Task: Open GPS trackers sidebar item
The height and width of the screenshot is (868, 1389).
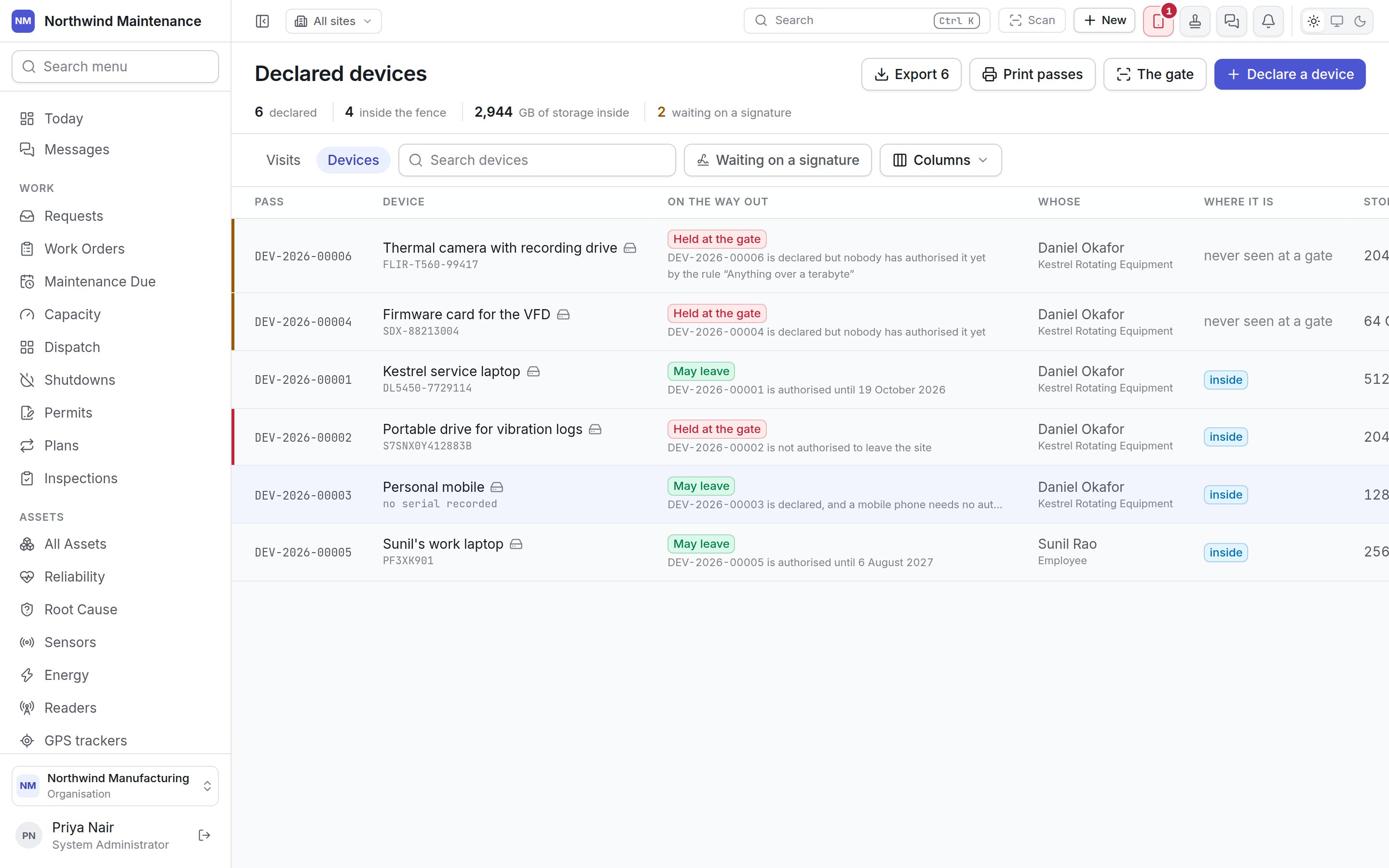Action: pos(115,741)
